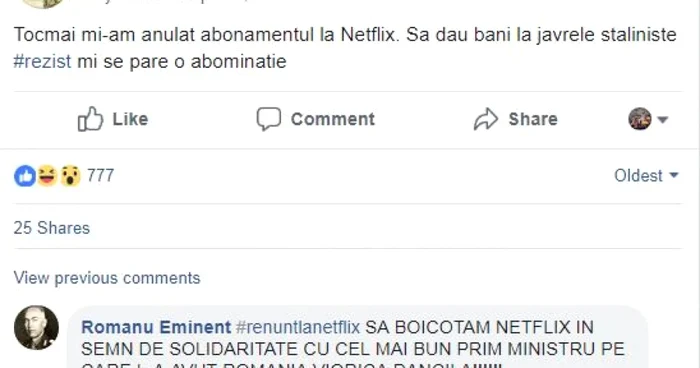Viewport: 700px width, 368px height.
Task: Open the Oldest comment sort dropdown
Action: 646,176
